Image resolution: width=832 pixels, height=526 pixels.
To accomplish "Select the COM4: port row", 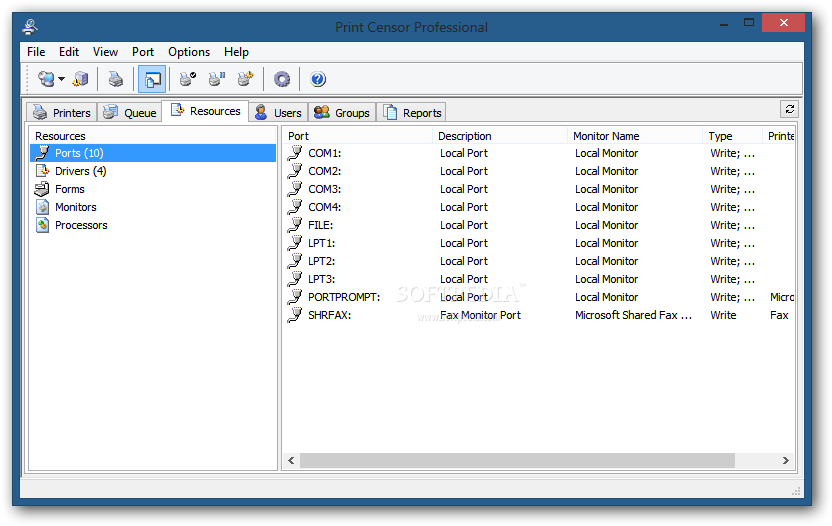I will click(x=538, y=207).
